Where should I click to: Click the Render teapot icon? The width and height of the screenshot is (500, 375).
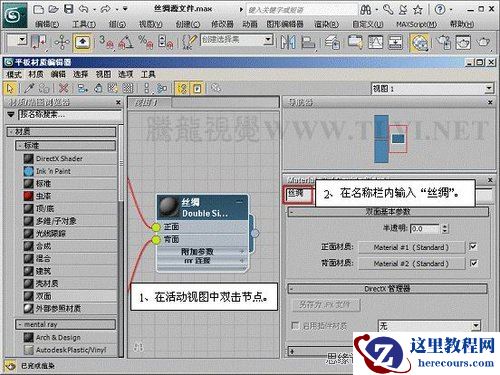click(x=483, y=42)
